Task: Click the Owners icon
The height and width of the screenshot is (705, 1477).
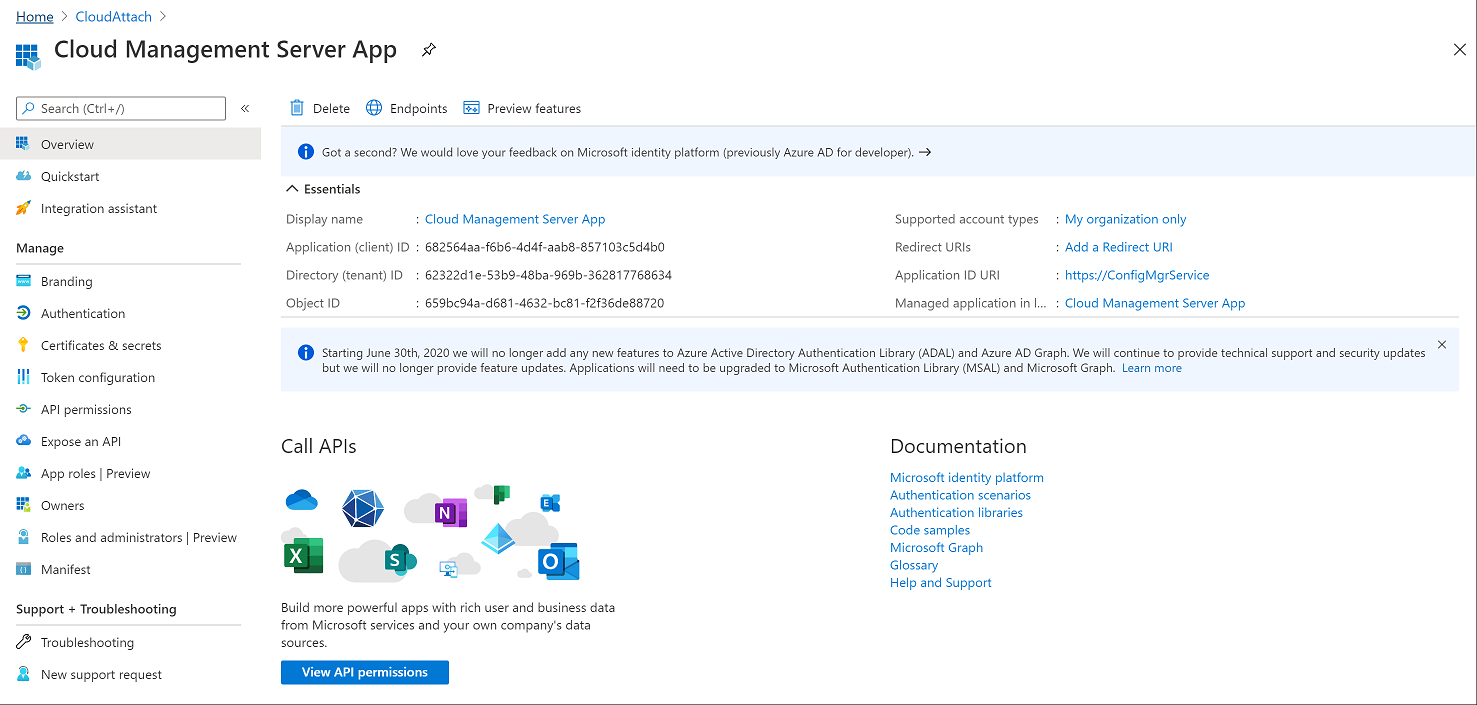Action: pos(23,505)
